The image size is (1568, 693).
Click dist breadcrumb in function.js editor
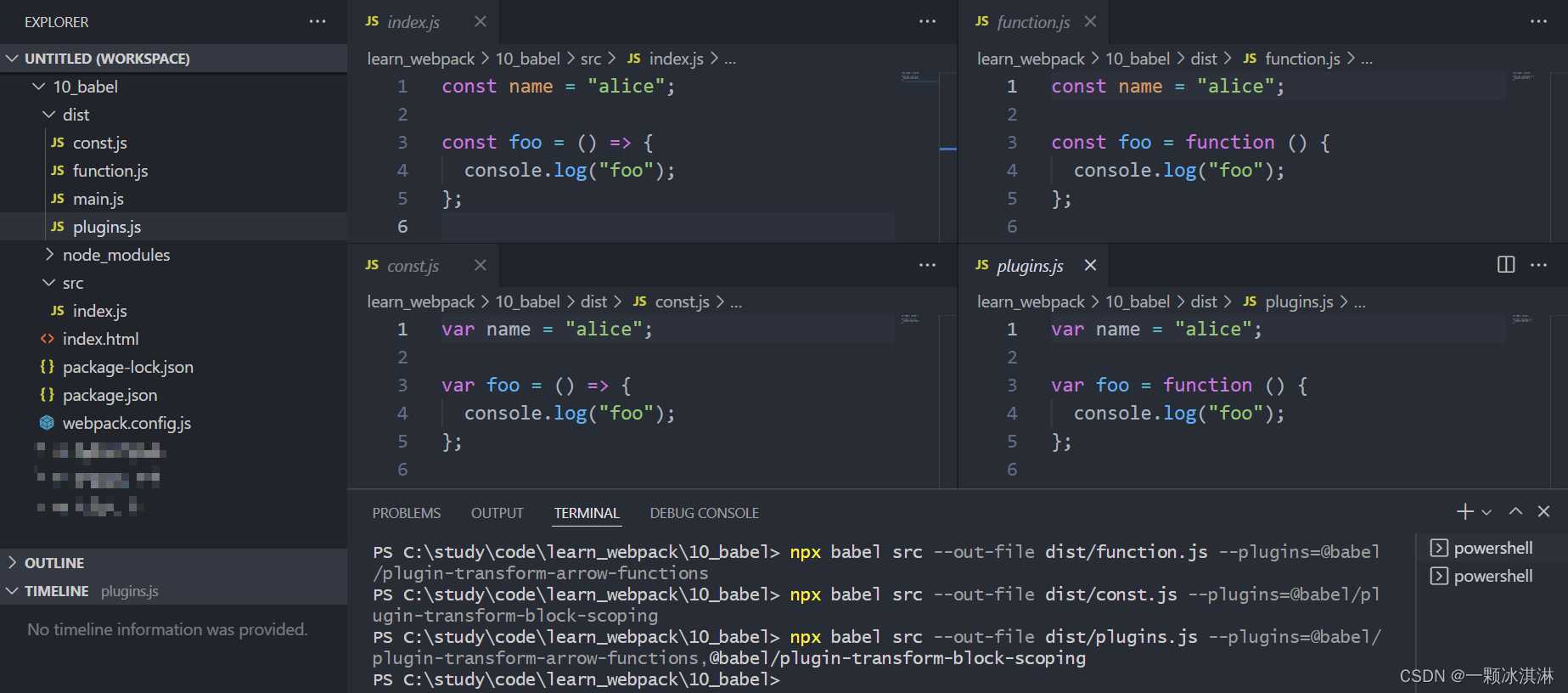pyautogui.click(x=1204, y=59)
